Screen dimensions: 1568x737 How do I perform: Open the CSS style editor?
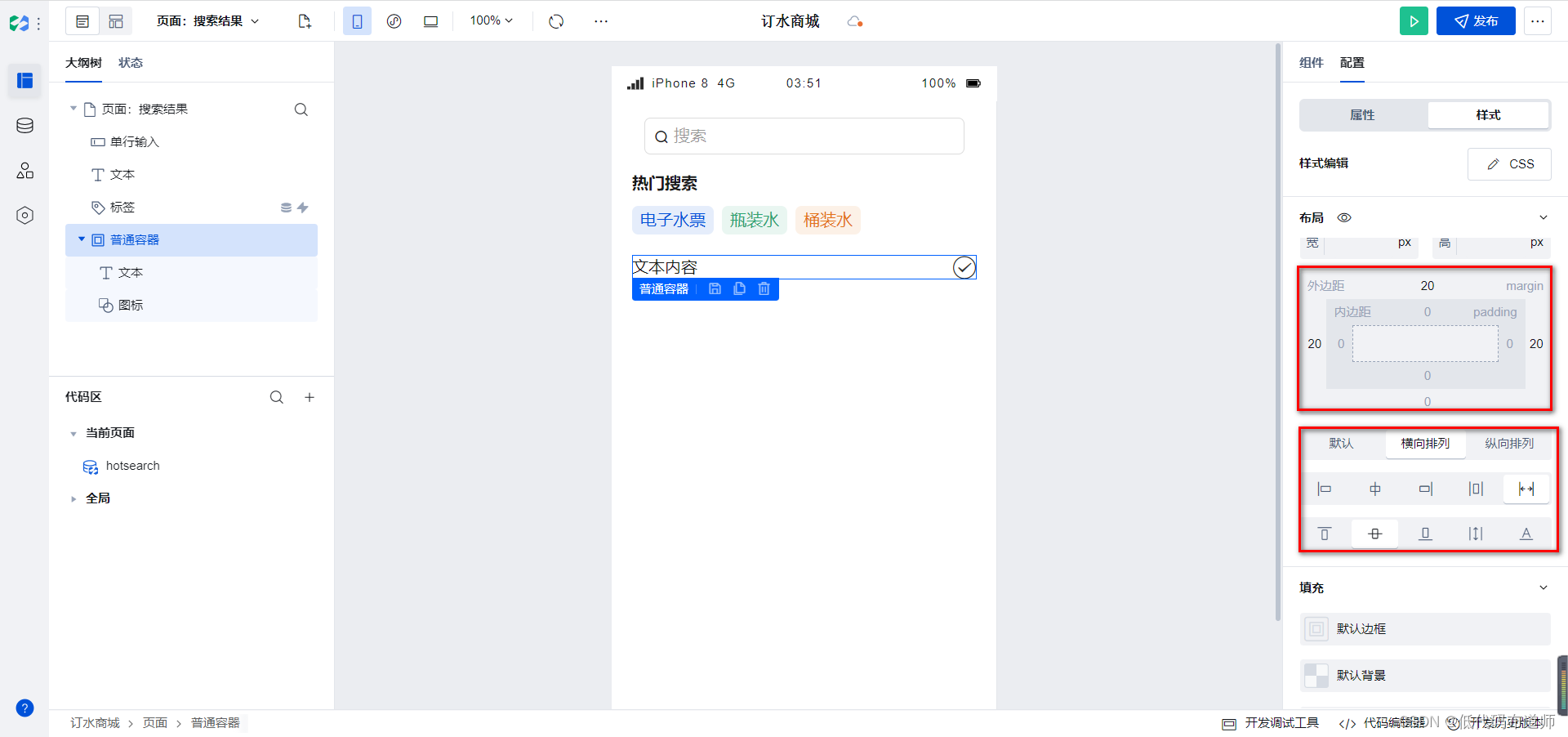point(1509,164)
